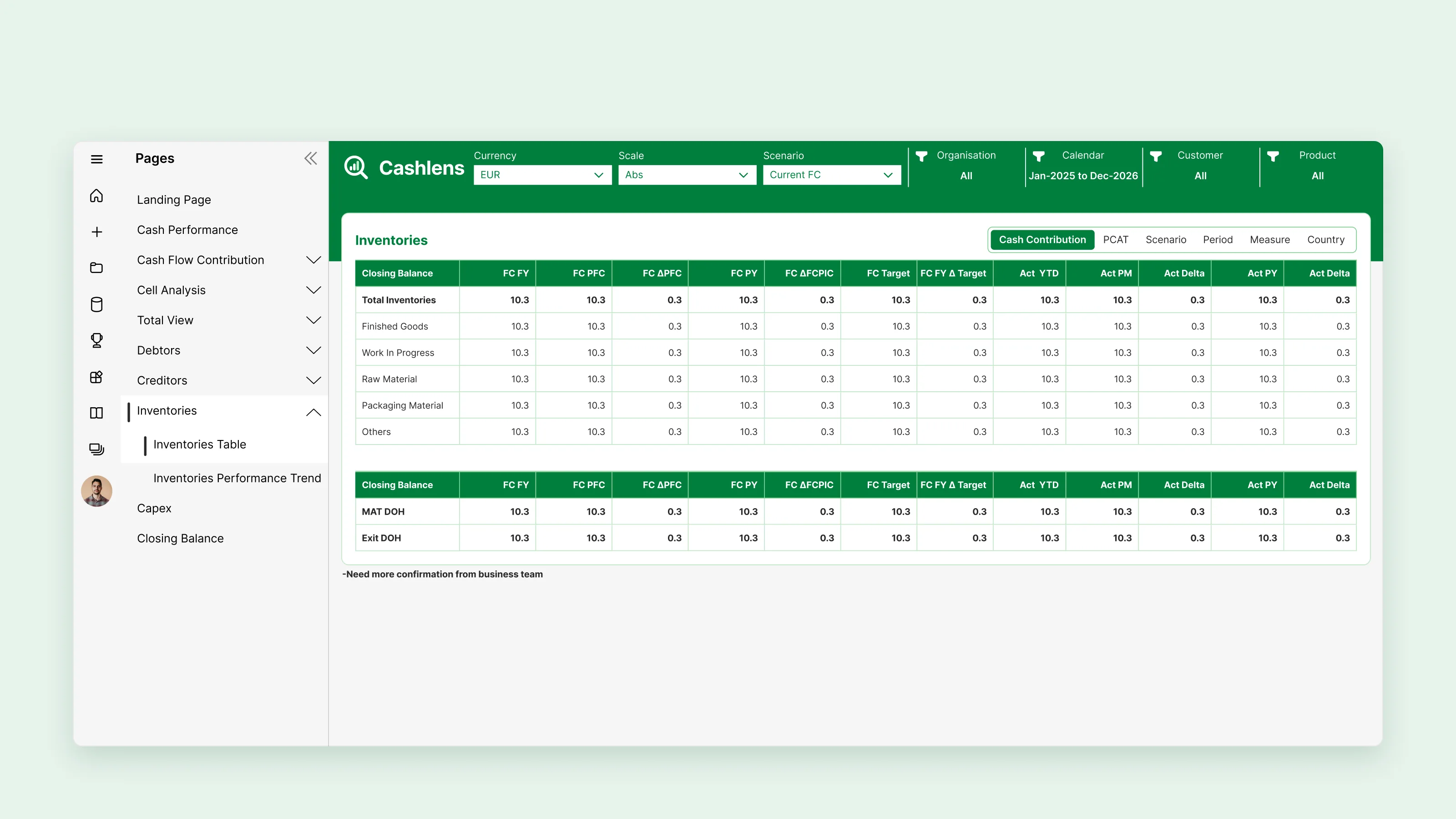Switch to the Country tab
The height and width of the screenshot is (819, 1456).
tap(1325, 240)
